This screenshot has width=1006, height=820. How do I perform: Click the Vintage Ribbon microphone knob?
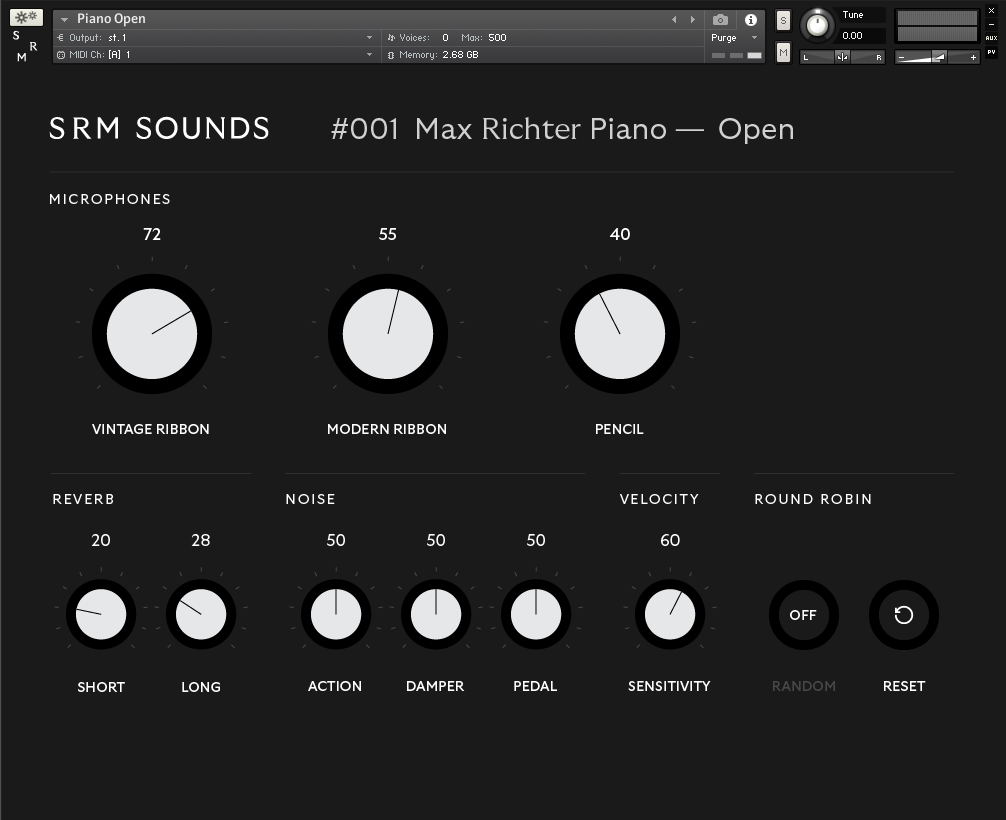coord(152,334)
